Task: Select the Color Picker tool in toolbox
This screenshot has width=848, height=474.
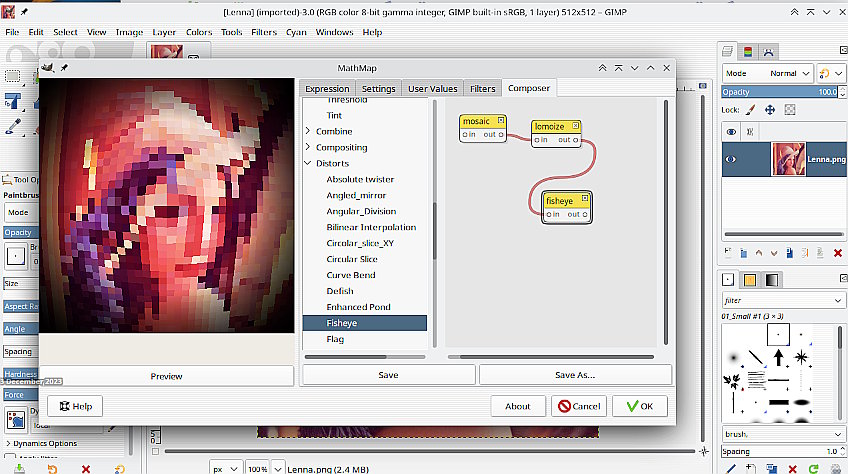Action: click(13, 126)
